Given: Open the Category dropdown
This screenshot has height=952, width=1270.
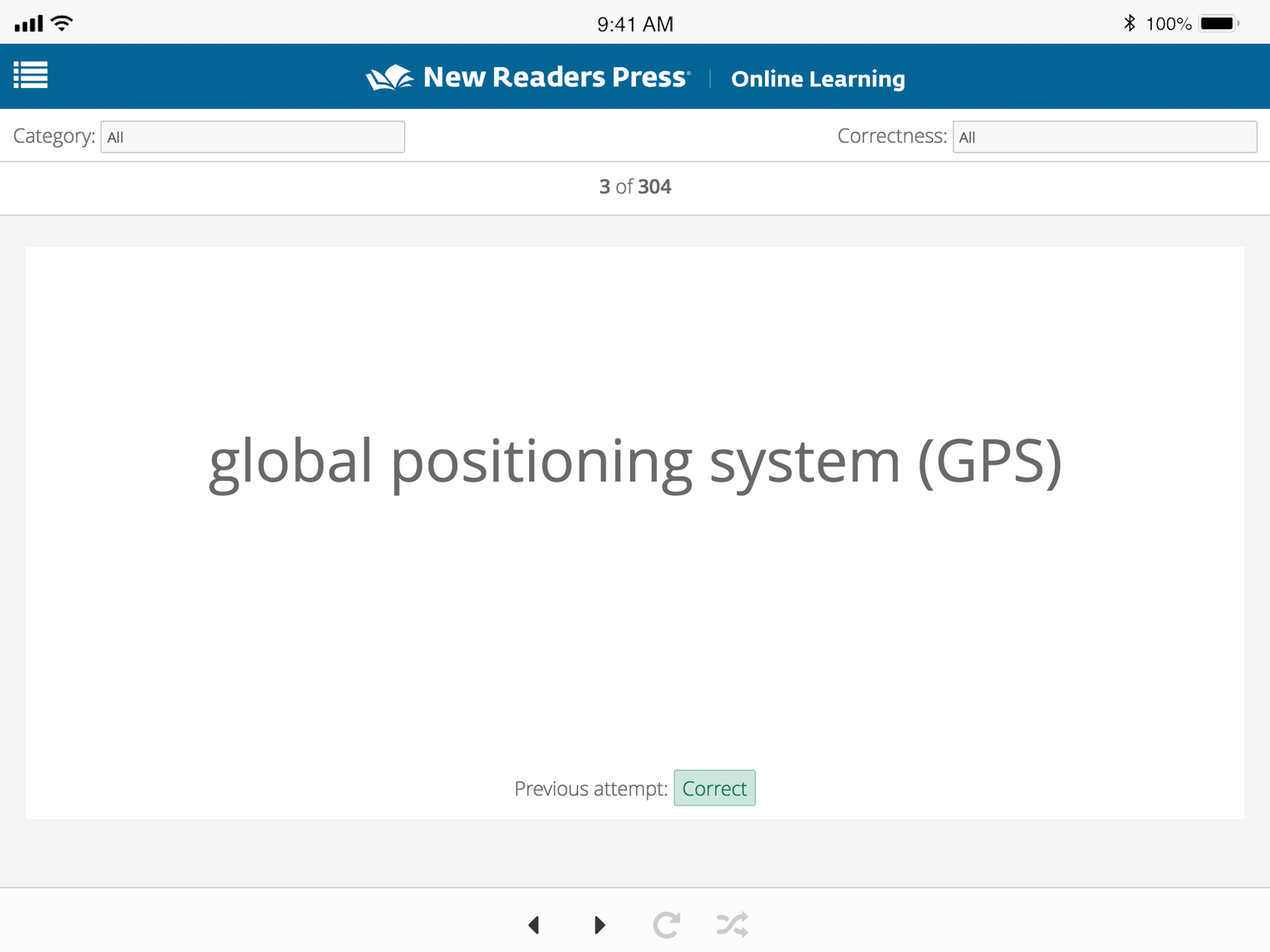Looking at the screenshot, I should coord(252,137).
